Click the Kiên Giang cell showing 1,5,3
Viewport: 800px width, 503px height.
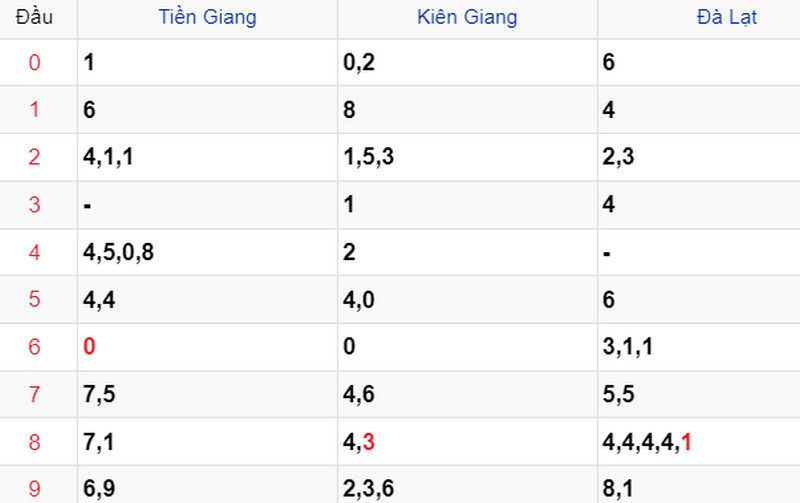(467, 157)
